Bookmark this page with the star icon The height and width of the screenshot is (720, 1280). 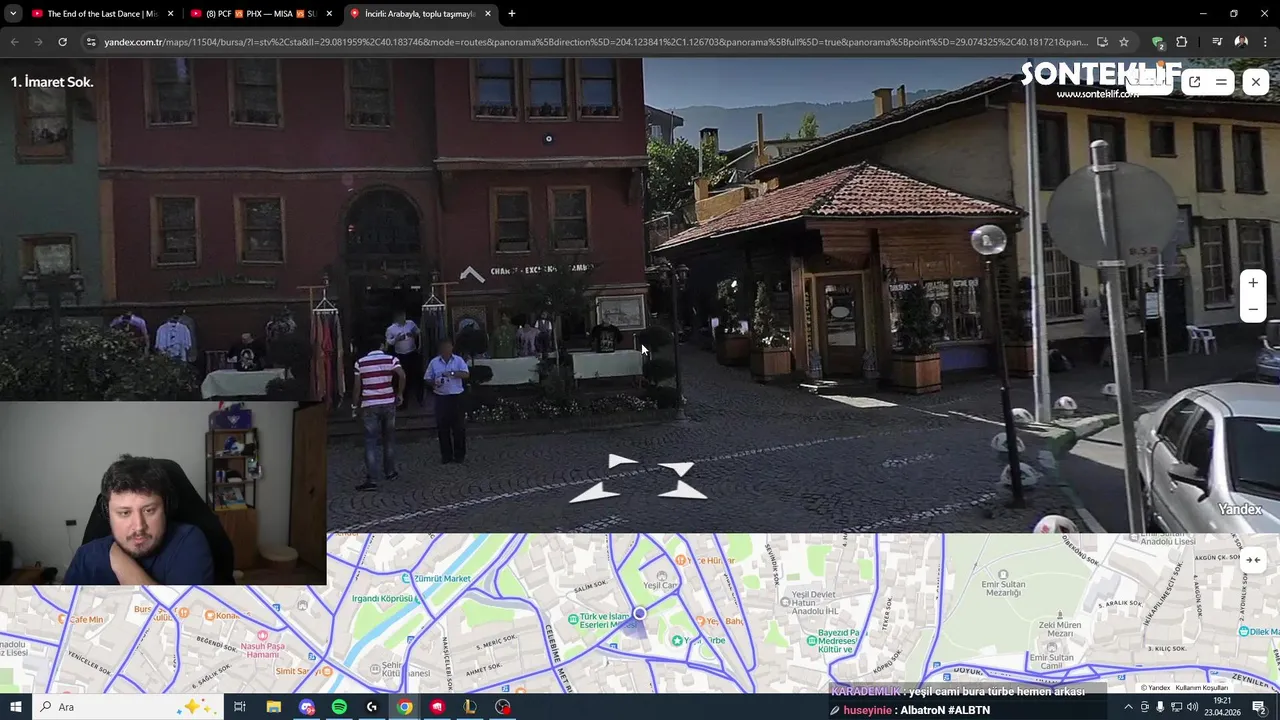click(x=1124, y=42)
